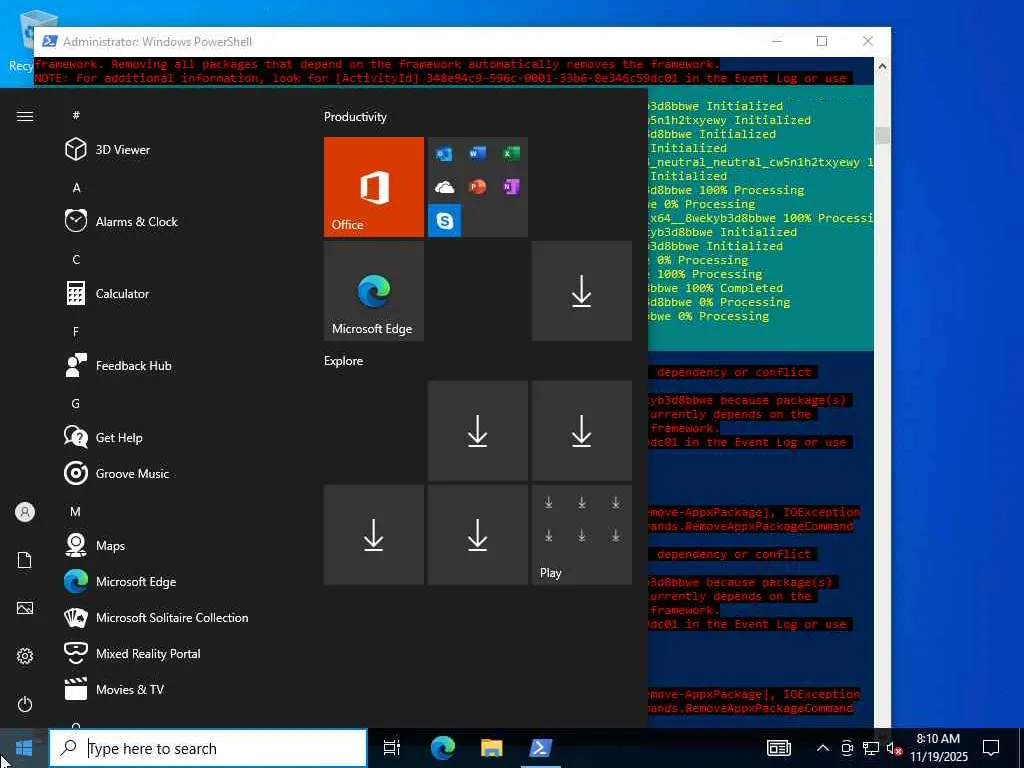1024x768 pixels.
Task: Expand the Start menu hamburger navigation
Action: [25, 116]
